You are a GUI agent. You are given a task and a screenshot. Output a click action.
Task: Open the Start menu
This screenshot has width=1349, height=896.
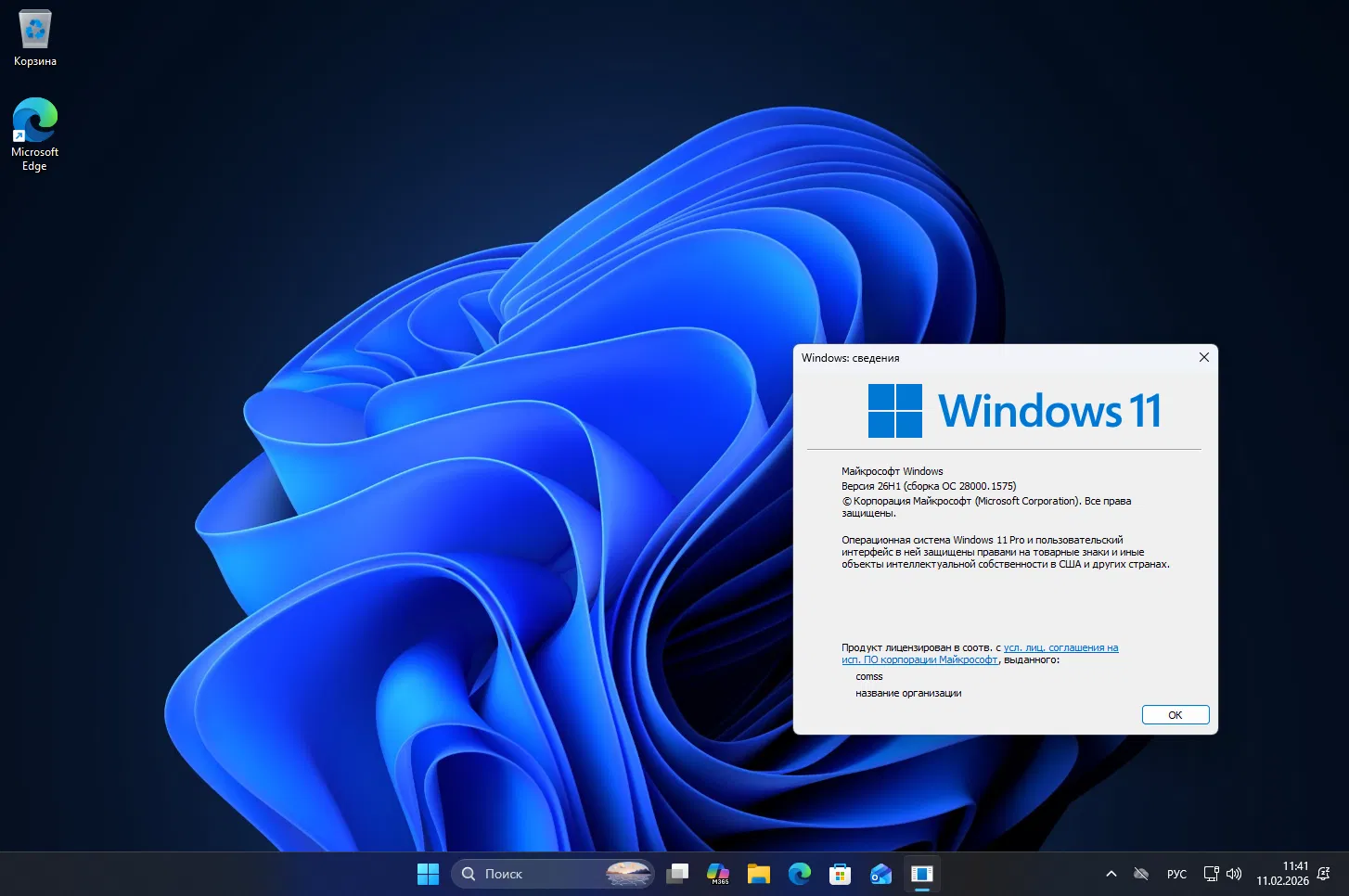(x=428, y=873)
